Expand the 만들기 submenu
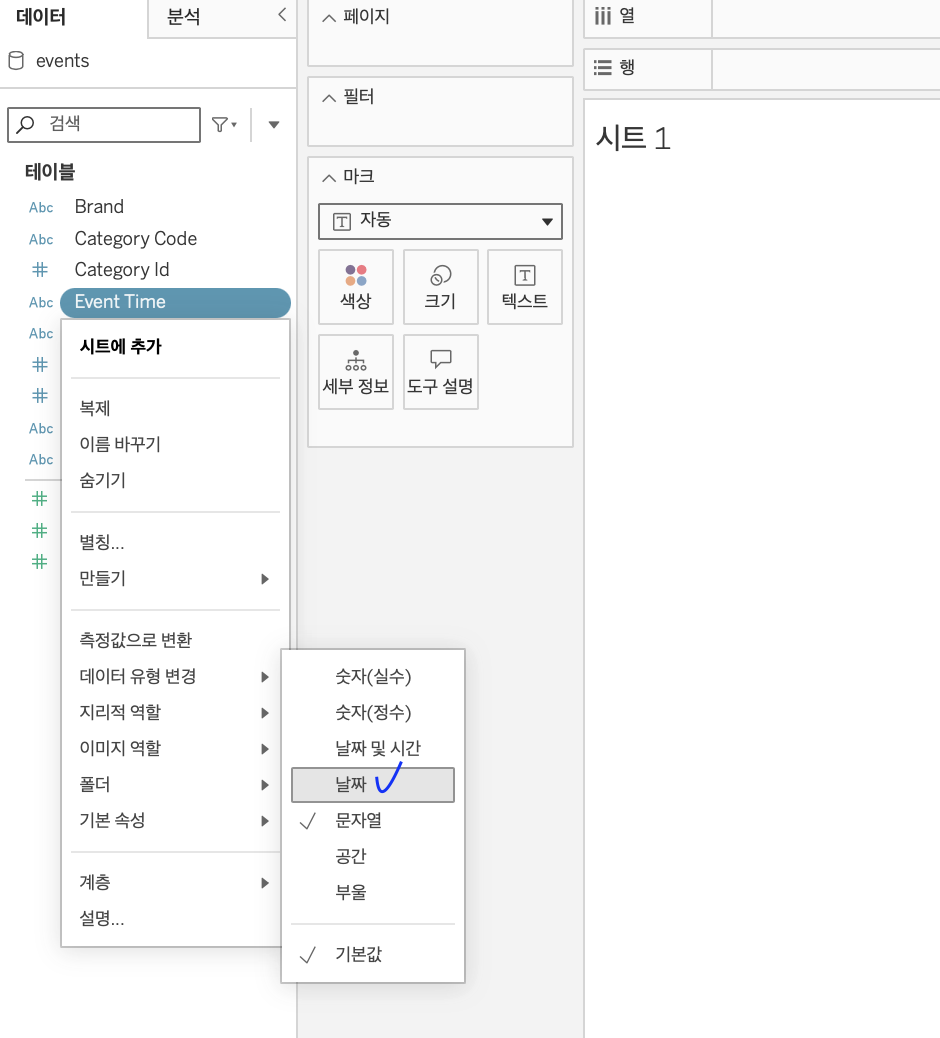Screen dimensions: 940x1038 [x=175, y=579]
